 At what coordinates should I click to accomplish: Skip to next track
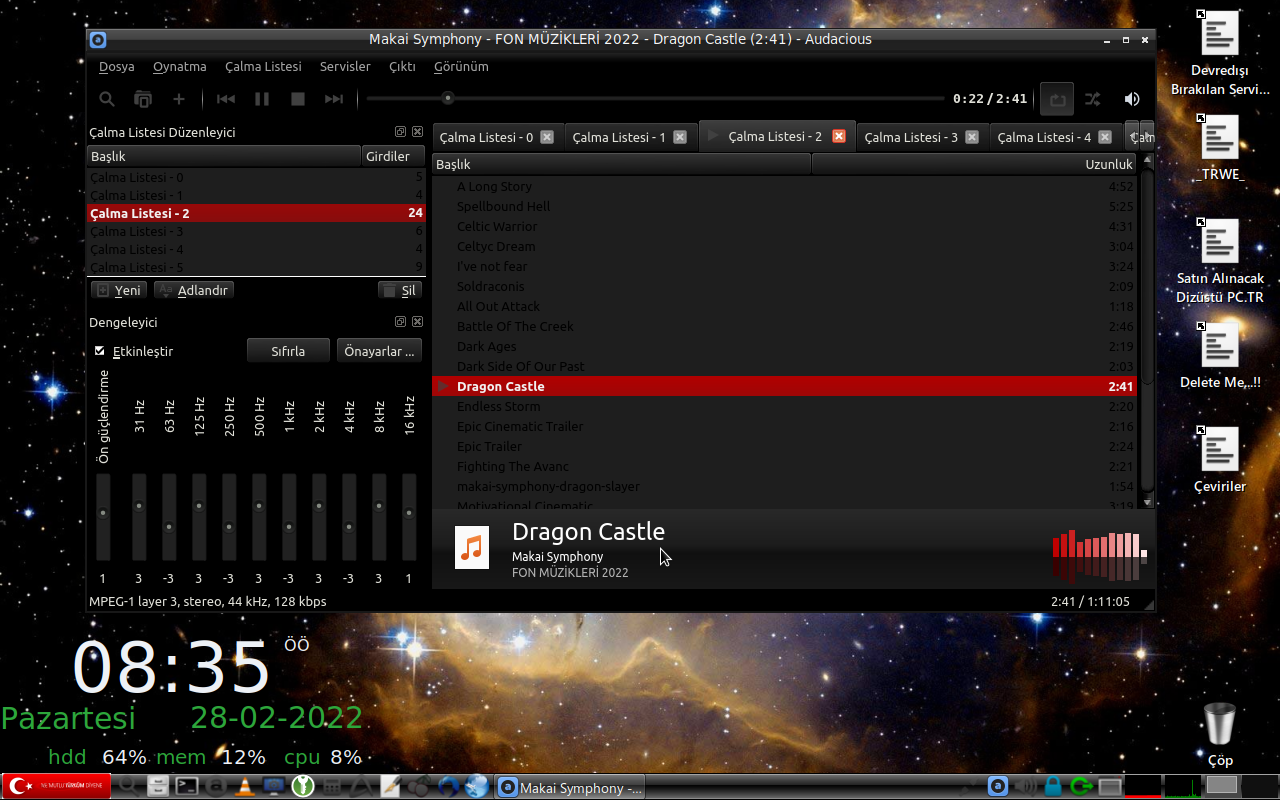point(334,99)
